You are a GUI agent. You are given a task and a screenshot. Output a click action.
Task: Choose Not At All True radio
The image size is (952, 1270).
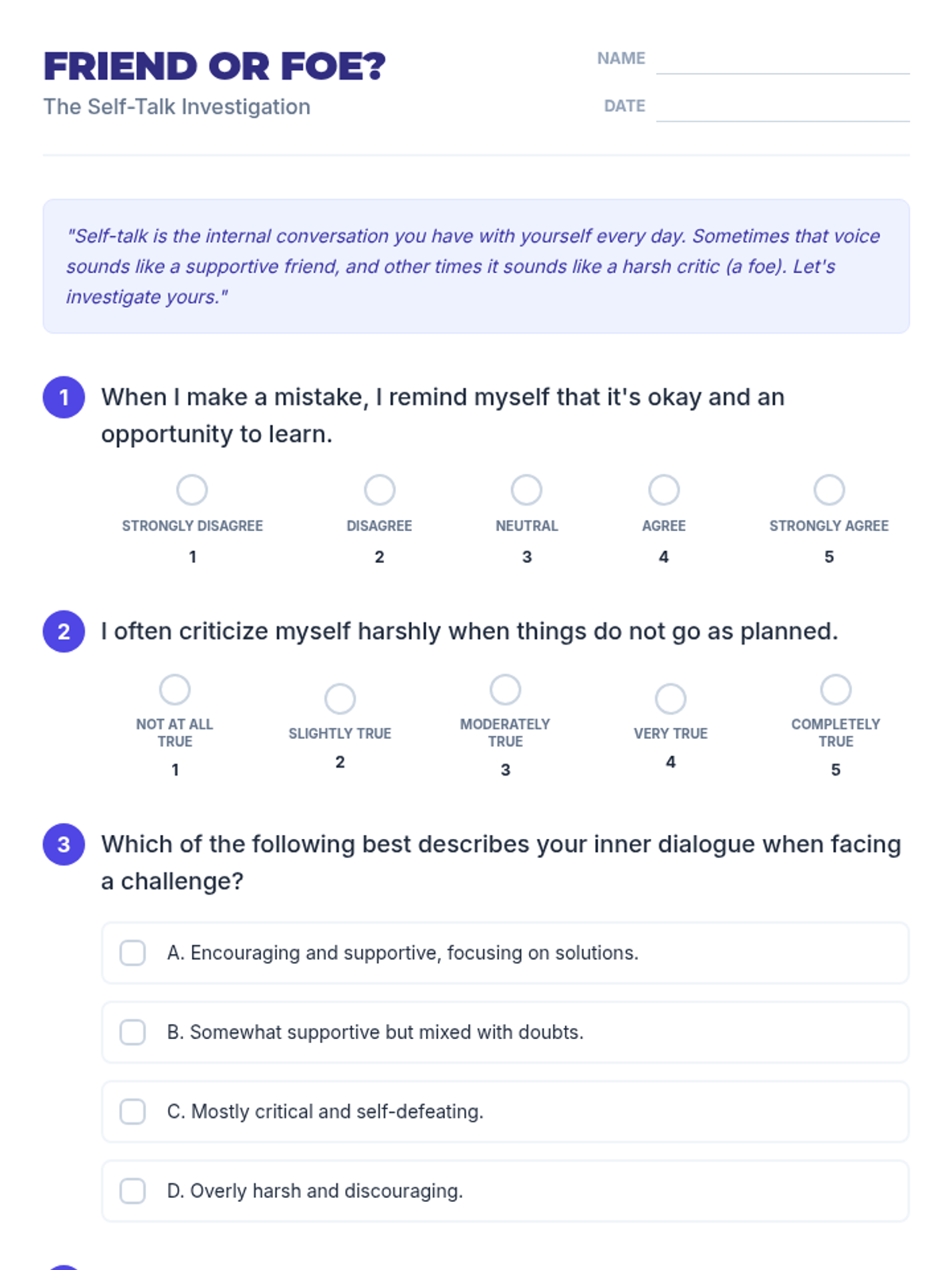(175, 690)
